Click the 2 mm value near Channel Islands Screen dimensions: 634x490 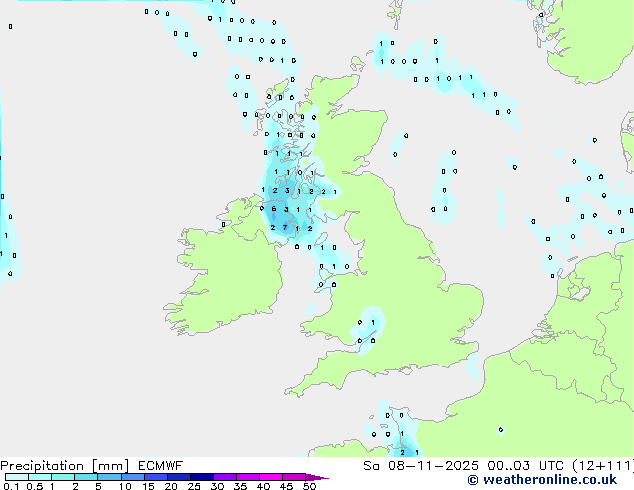pyautogui.click(x=402, y=453)
